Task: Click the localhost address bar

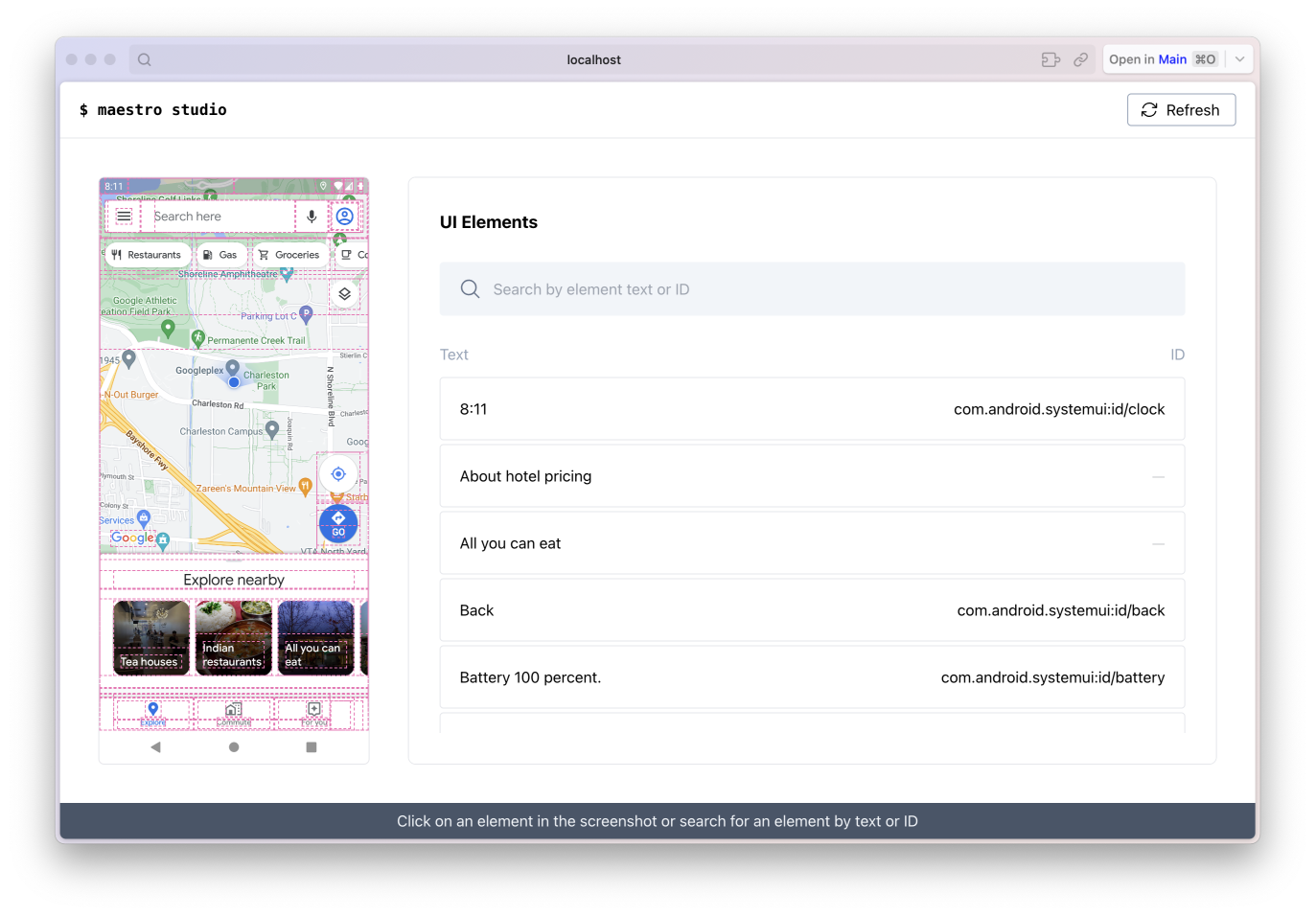Action: [593, 59]
